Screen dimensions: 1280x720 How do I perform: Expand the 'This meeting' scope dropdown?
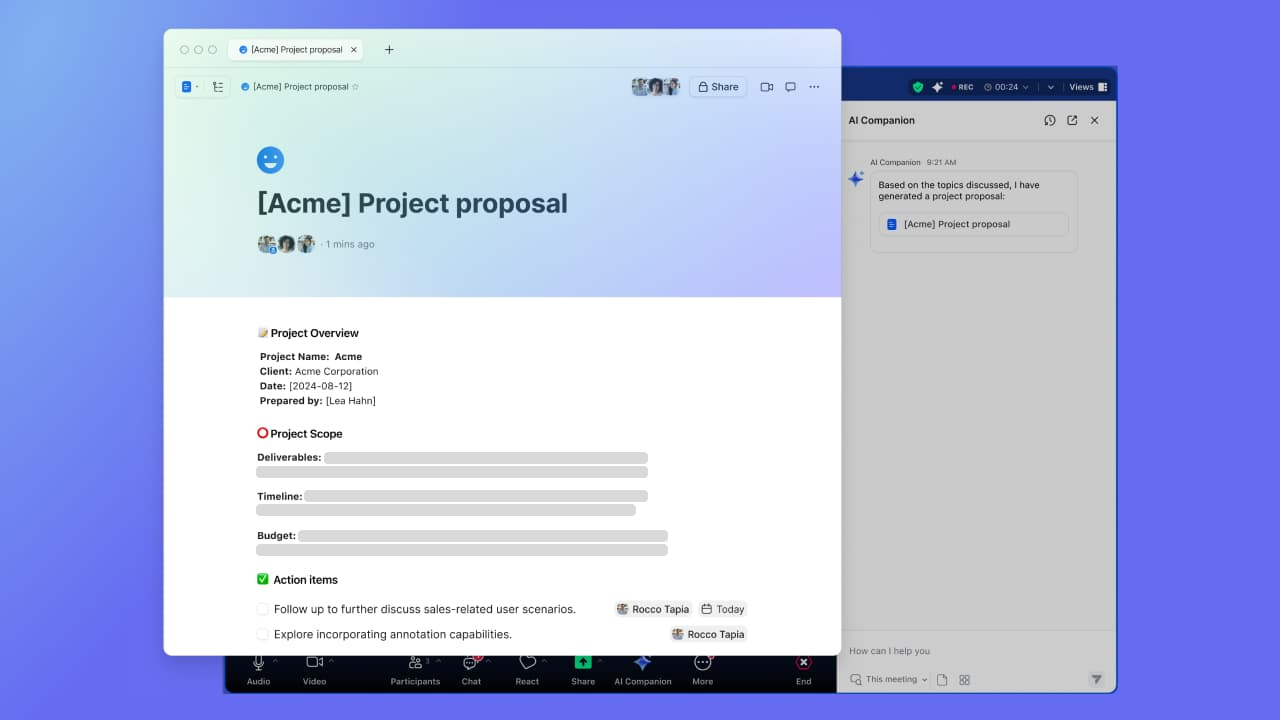pyautogui.click(x=924, y=680)
